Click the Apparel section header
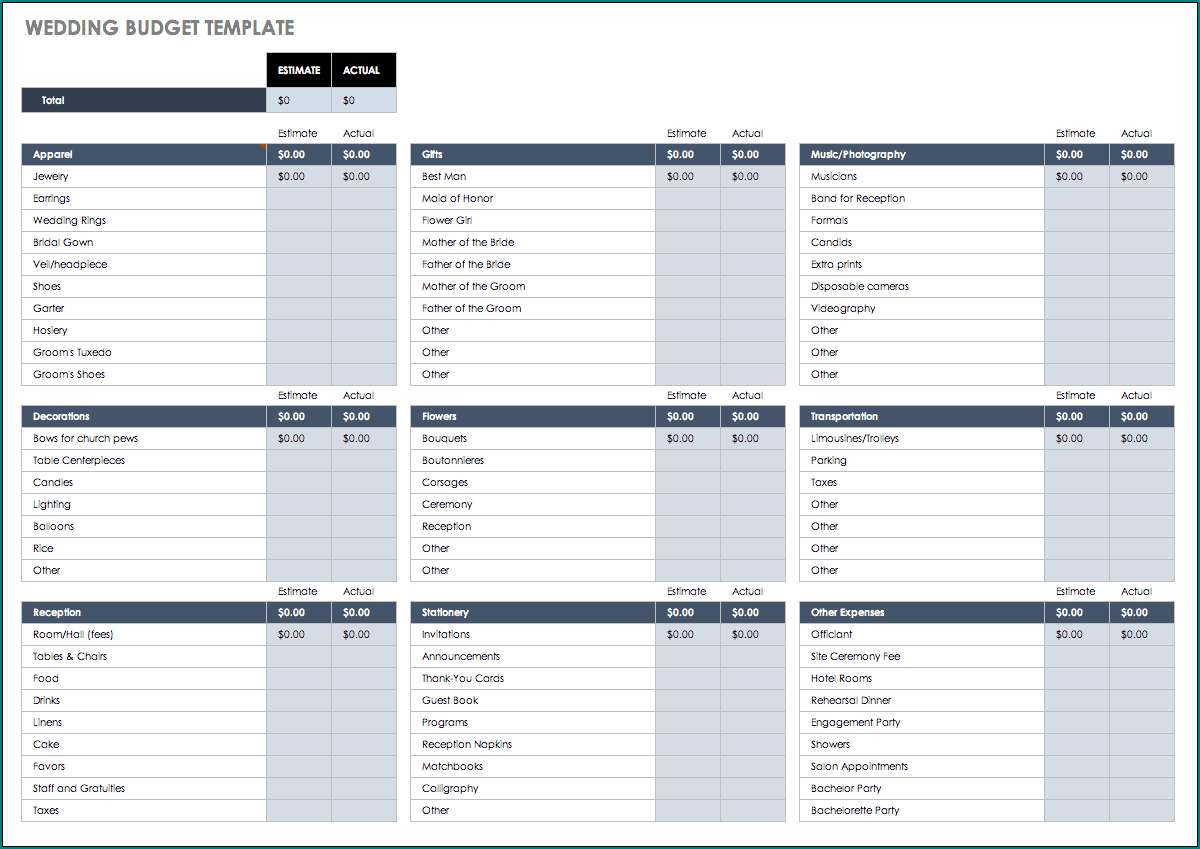1200x849 pixels. point(144,155)
